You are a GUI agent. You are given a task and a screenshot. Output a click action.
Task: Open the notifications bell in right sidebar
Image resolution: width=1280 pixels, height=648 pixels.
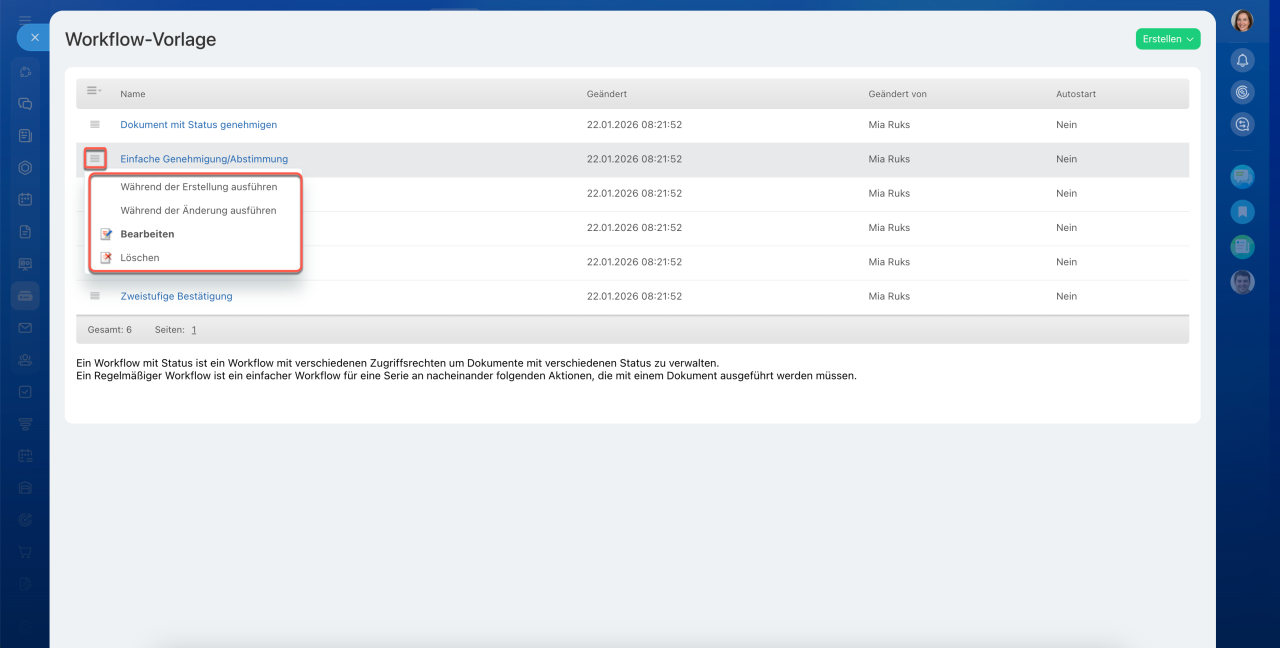pos(1242,60)
